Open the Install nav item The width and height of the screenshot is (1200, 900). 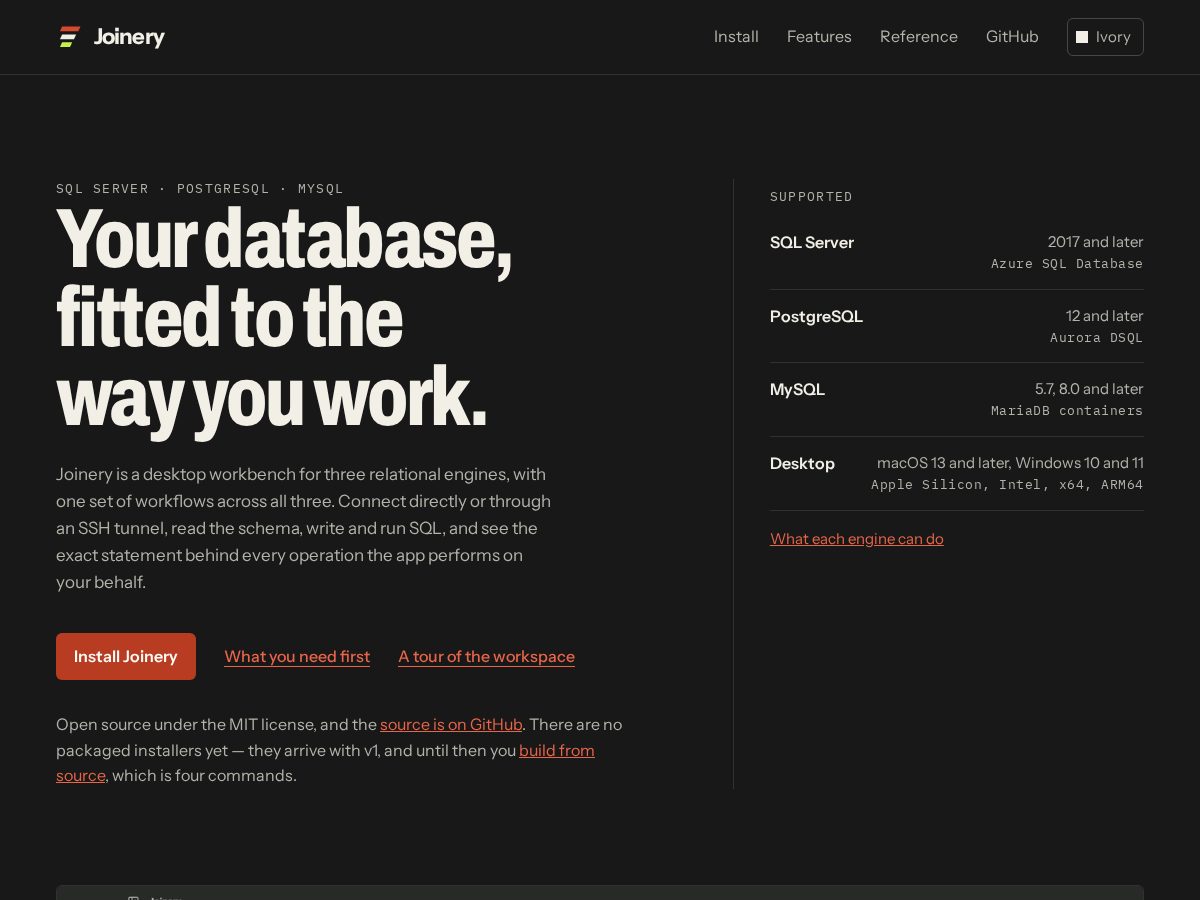tap(736, 37)
